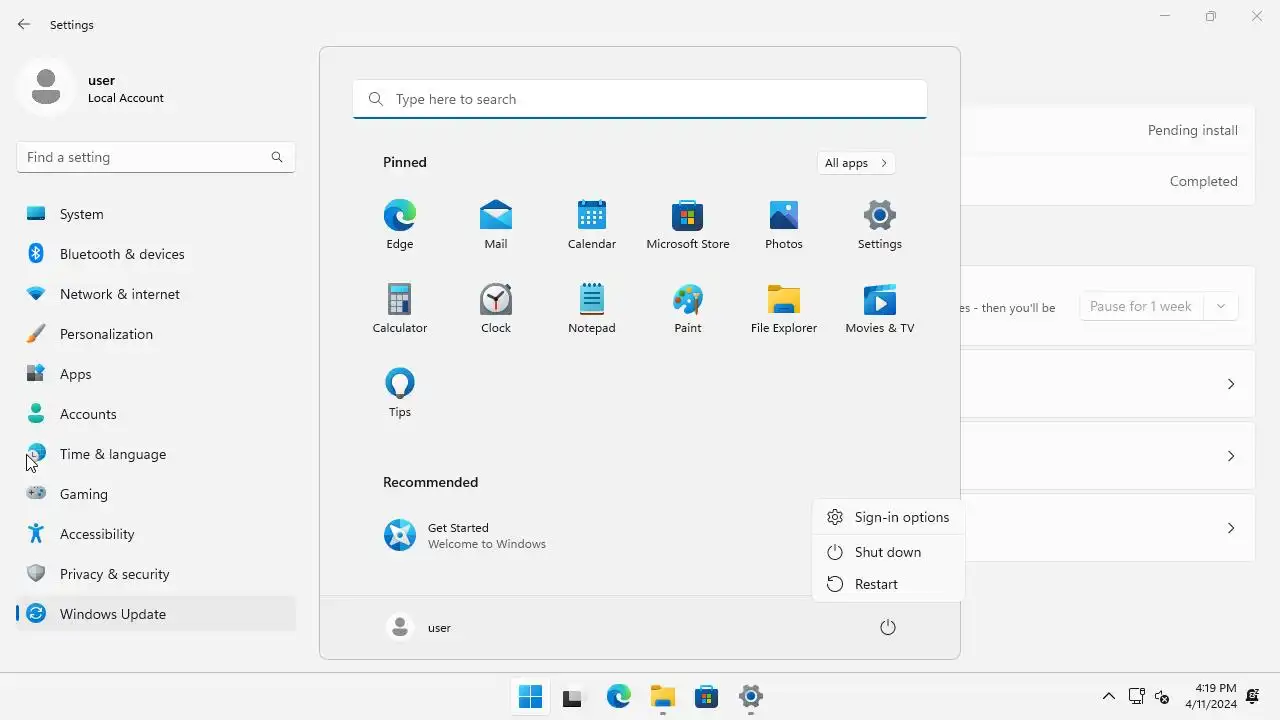This screenshot has width=1280, height=720.
Task: Open Pause for 1 week dropdown arrow
Action: pos(1221,307)
